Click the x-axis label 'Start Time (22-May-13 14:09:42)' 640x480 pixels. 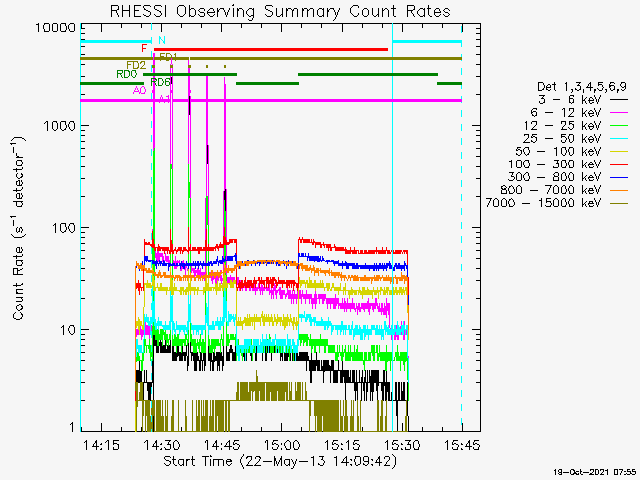click(280, 462)
